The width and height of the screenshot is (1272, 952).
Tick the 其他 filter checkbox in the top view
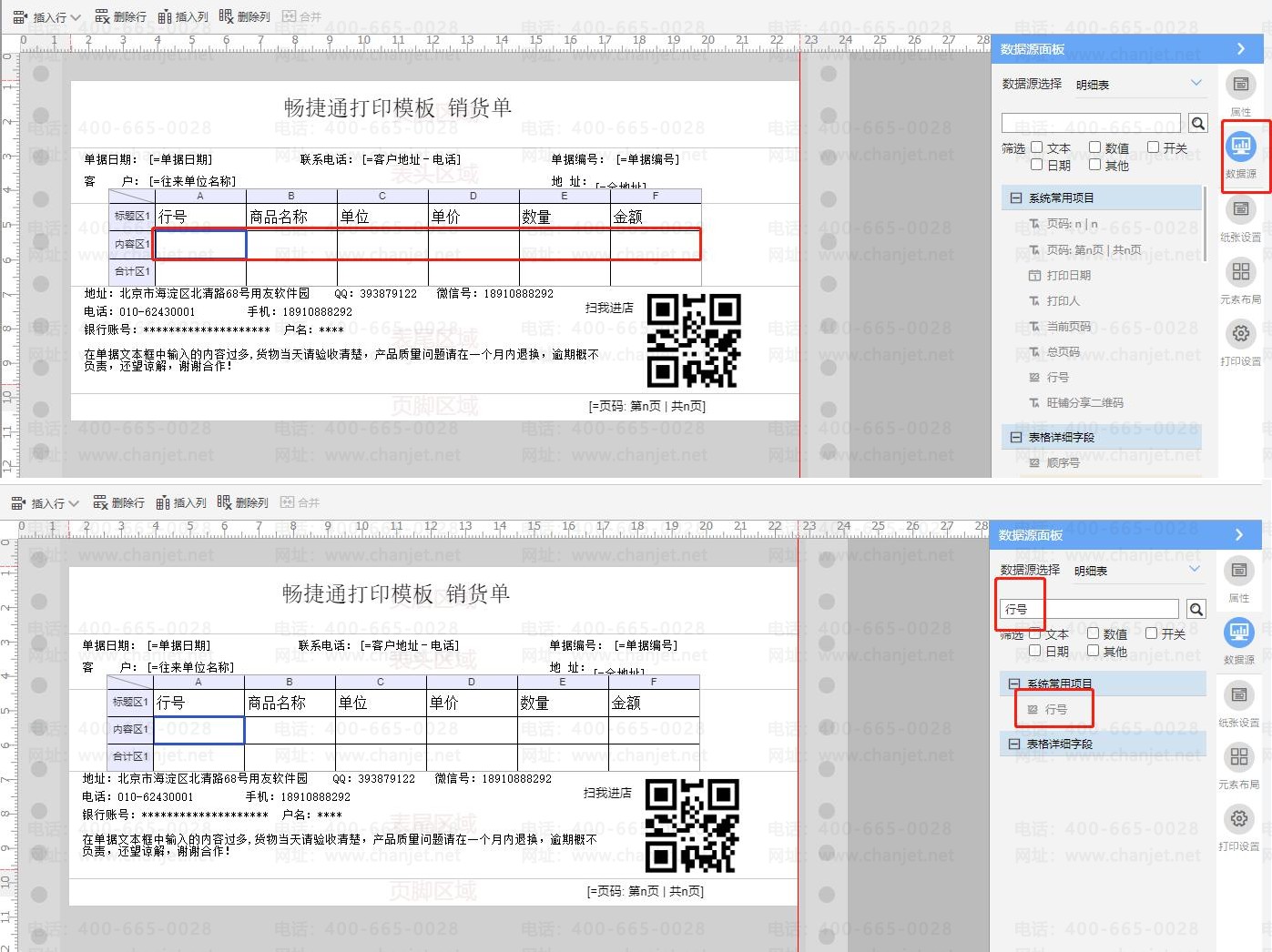(1094, 165)
